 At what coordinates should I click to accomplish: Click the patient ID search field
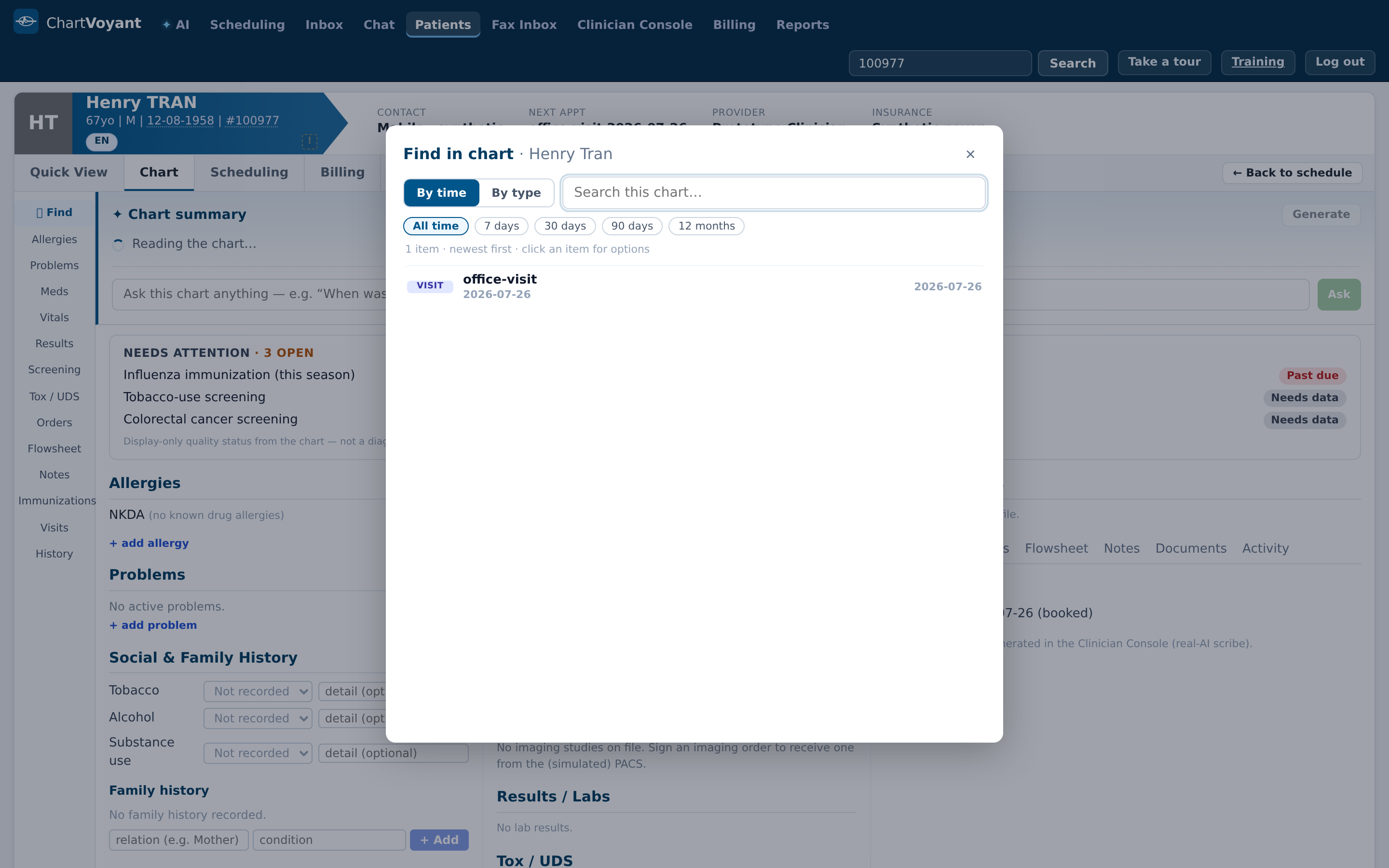(940, 63)
